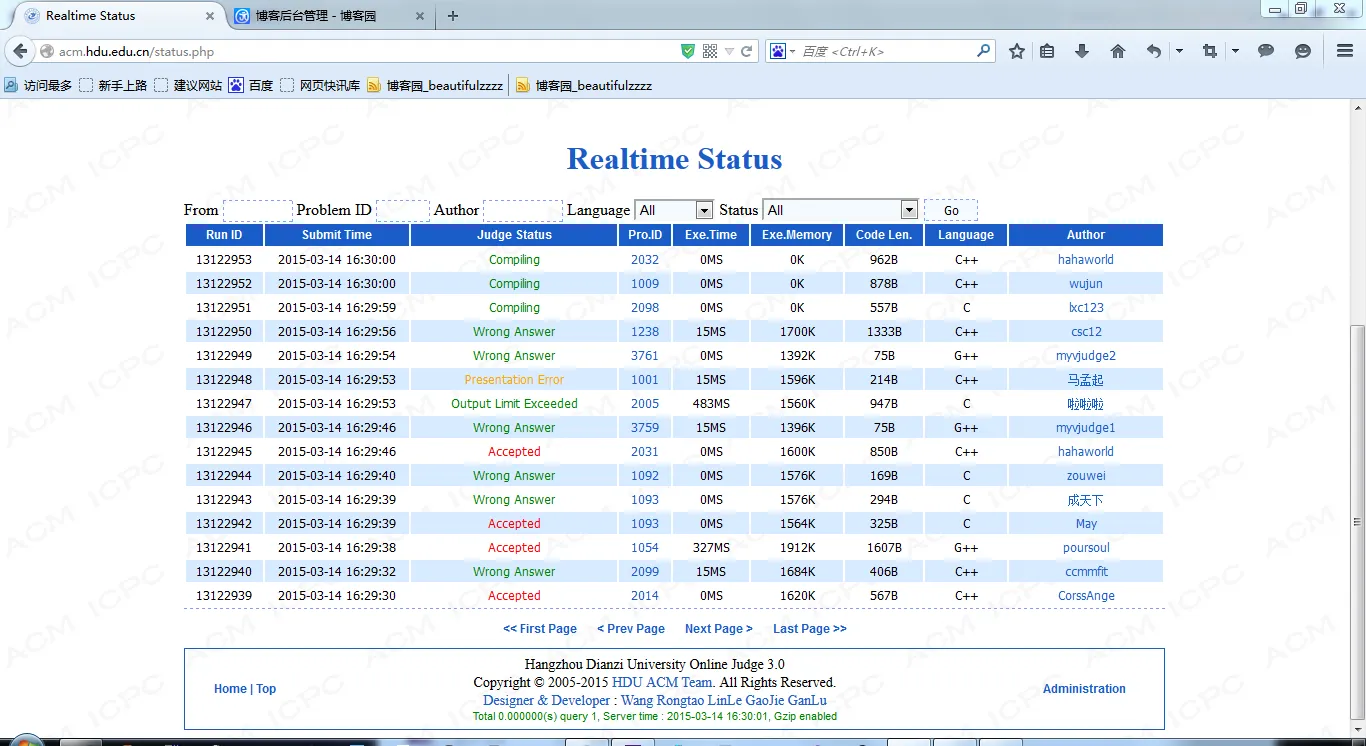Click the Top footer link
Image resolution: width=1366 pixels, height=746 pixels.
[x=266, y=689]
